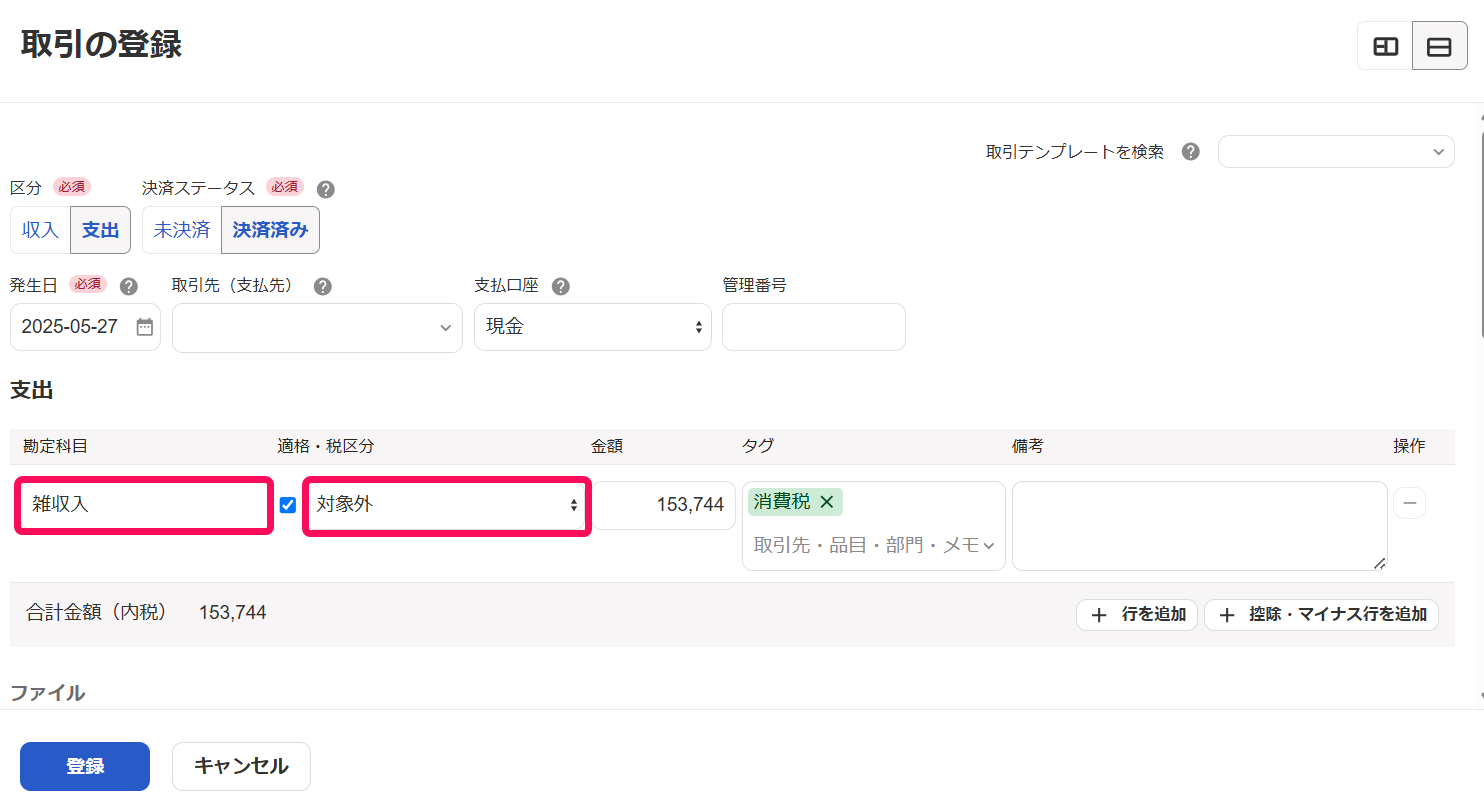The width and height of the screenshot is (1484, 812).
Task: Open the 取引テンプレートを検索 dropdown
Action: click(x=1336, y=152)
